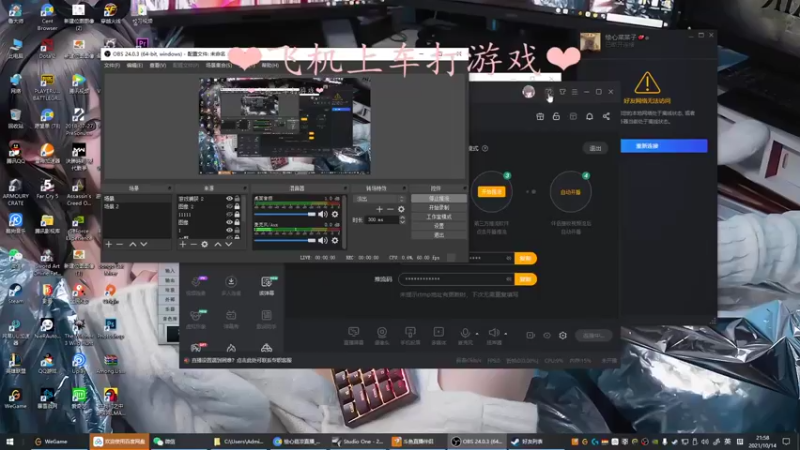Move scene up with the up arrow under 场景 list
This screenshot has height=450, width=800.
tap(133, 244)
